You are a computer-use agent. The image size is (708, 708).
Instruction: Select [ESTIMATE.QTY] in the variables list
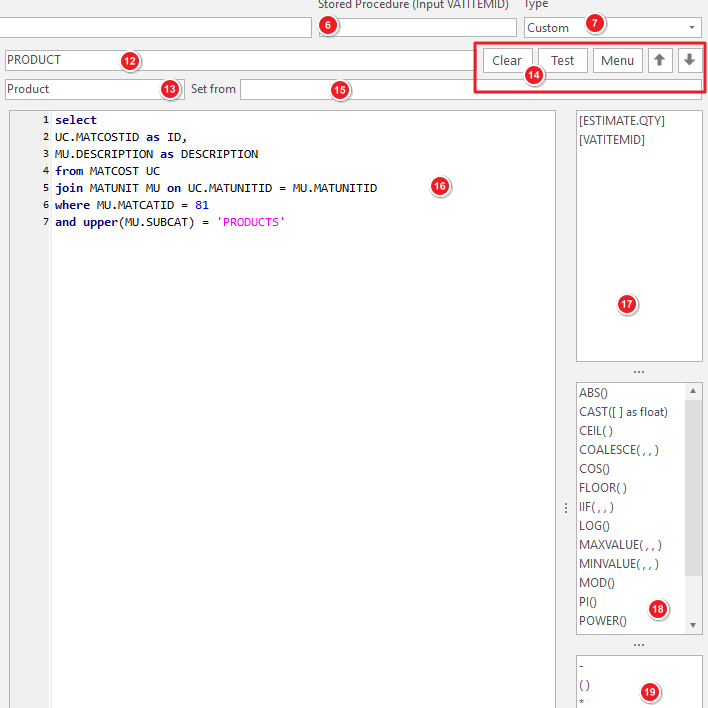click(622, 121)
